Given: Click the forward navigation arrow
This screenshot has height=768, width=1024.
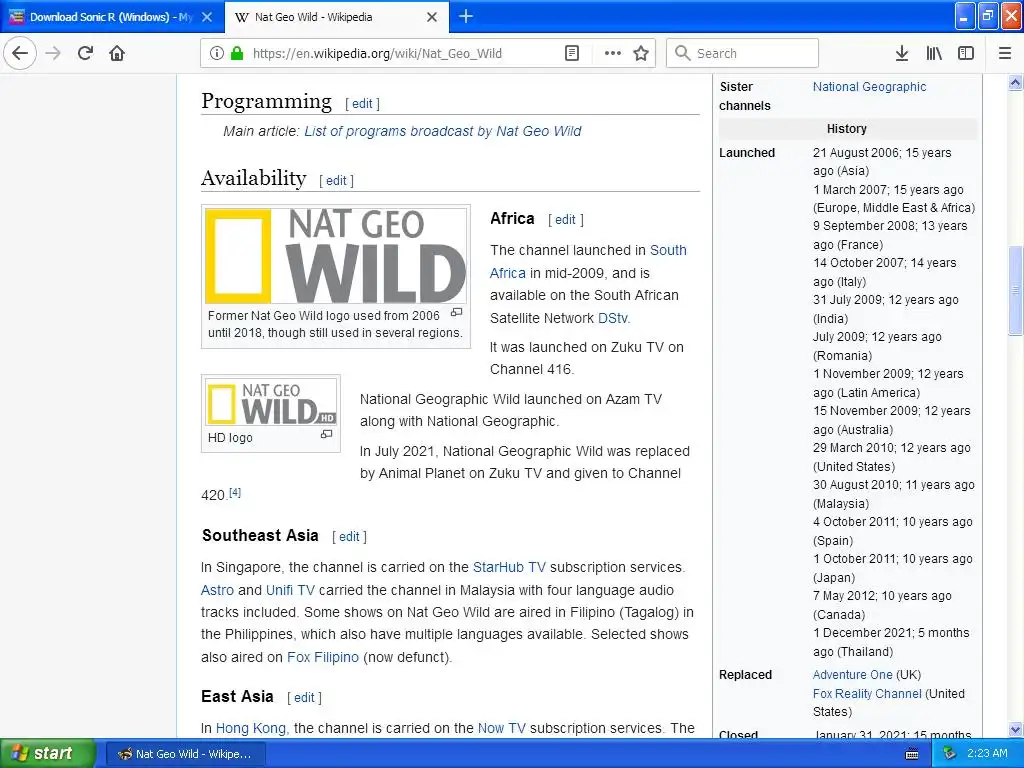Looking at the screenshot, I should point(53,53).
